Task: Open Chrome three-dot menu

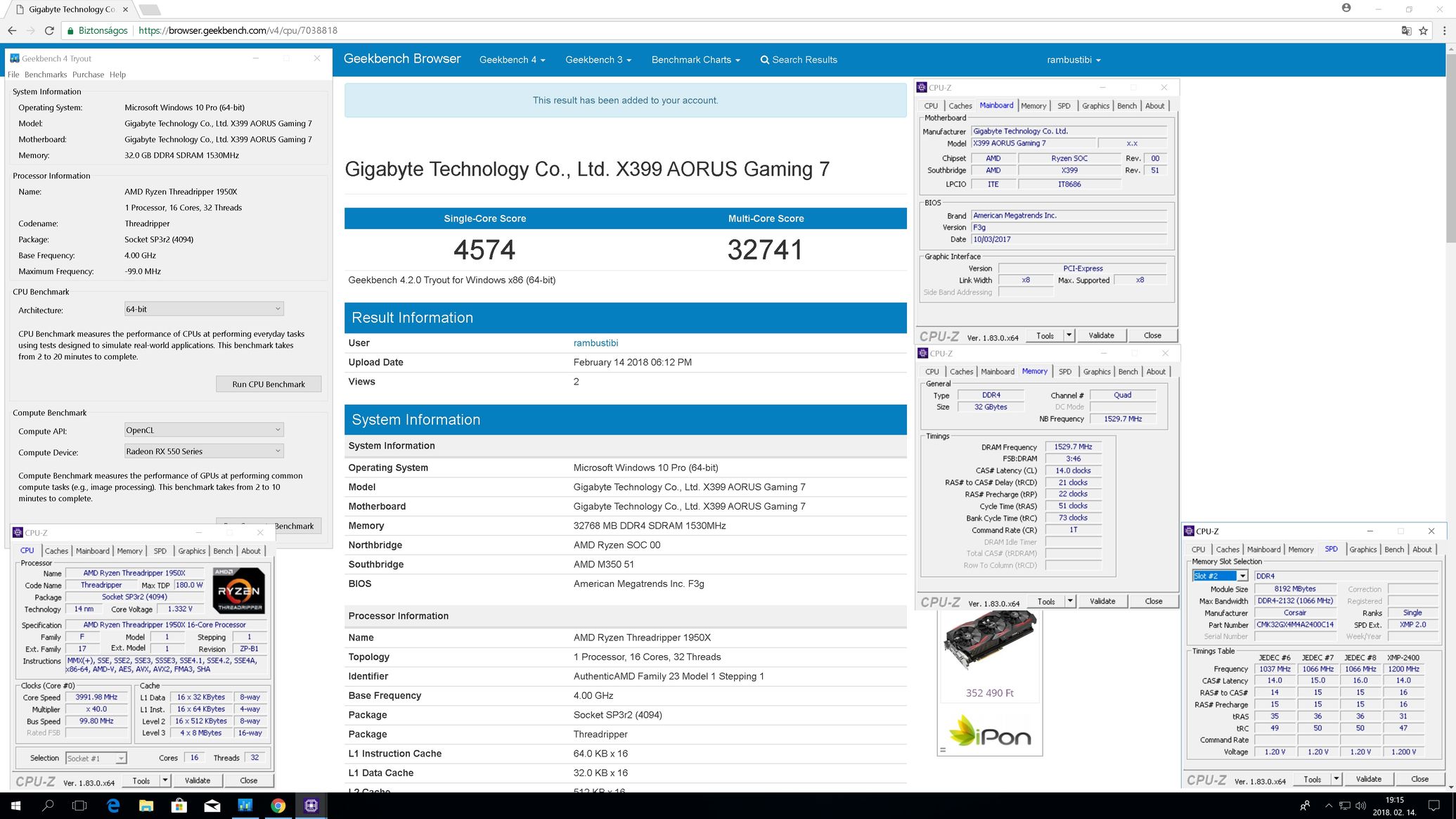Action: coord(1445,31)
